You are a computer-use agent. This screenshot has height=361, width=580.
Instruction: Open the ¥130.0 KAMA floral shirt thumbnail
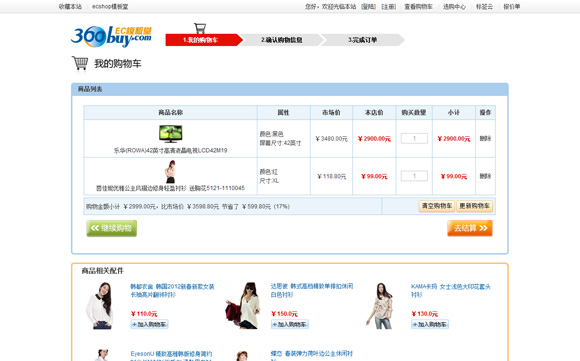click(381, 306)
